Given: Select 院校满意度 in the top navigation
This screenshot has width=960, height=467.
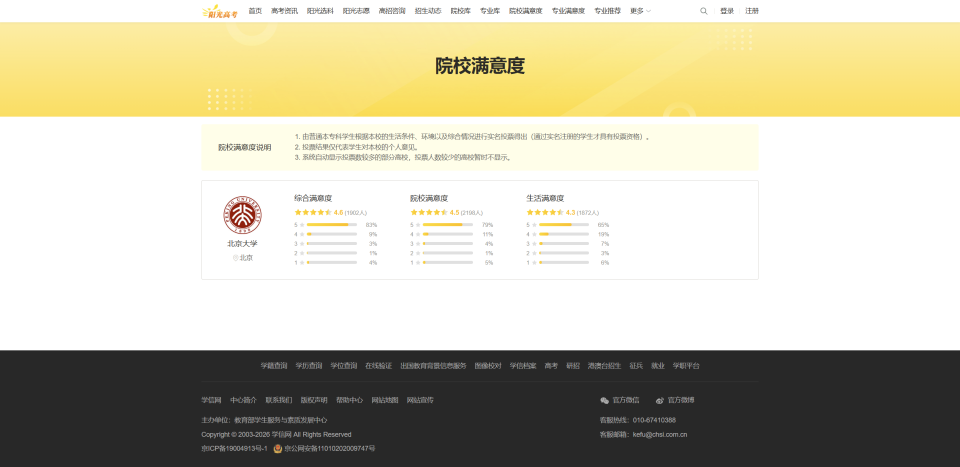Looking at the screenshot, I should (526, 11).
